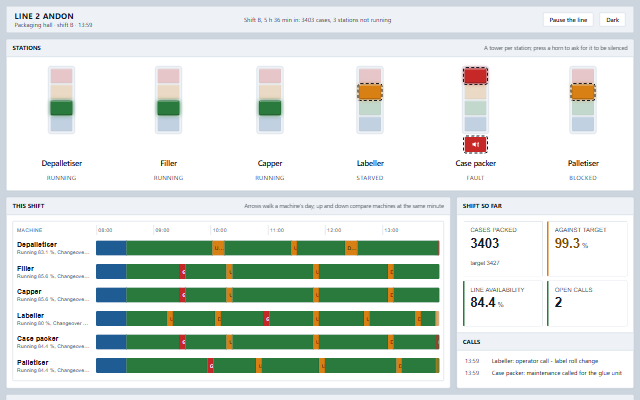Click the Case packer row label in timeline

[x=52, y=342]
